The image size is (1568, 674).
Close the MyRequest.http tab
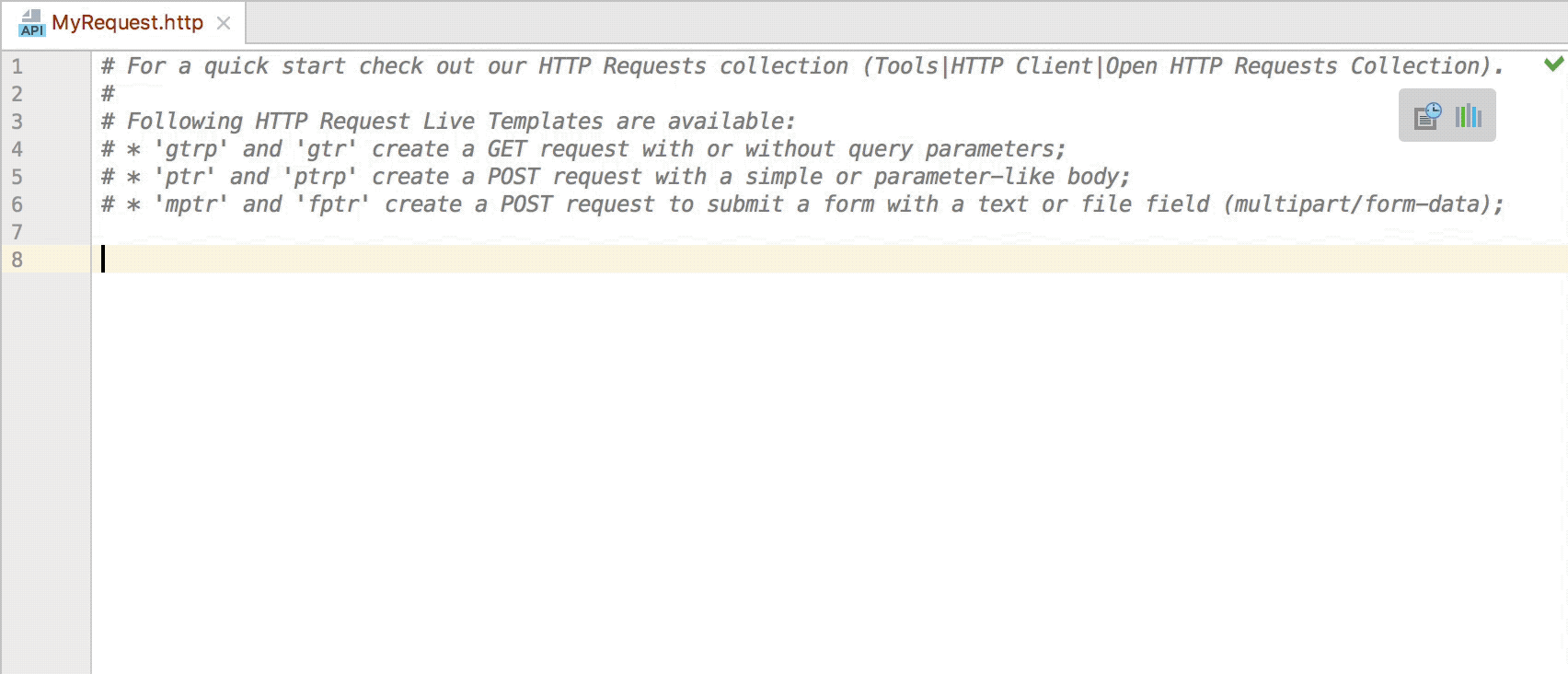click(x=224, y=24)
